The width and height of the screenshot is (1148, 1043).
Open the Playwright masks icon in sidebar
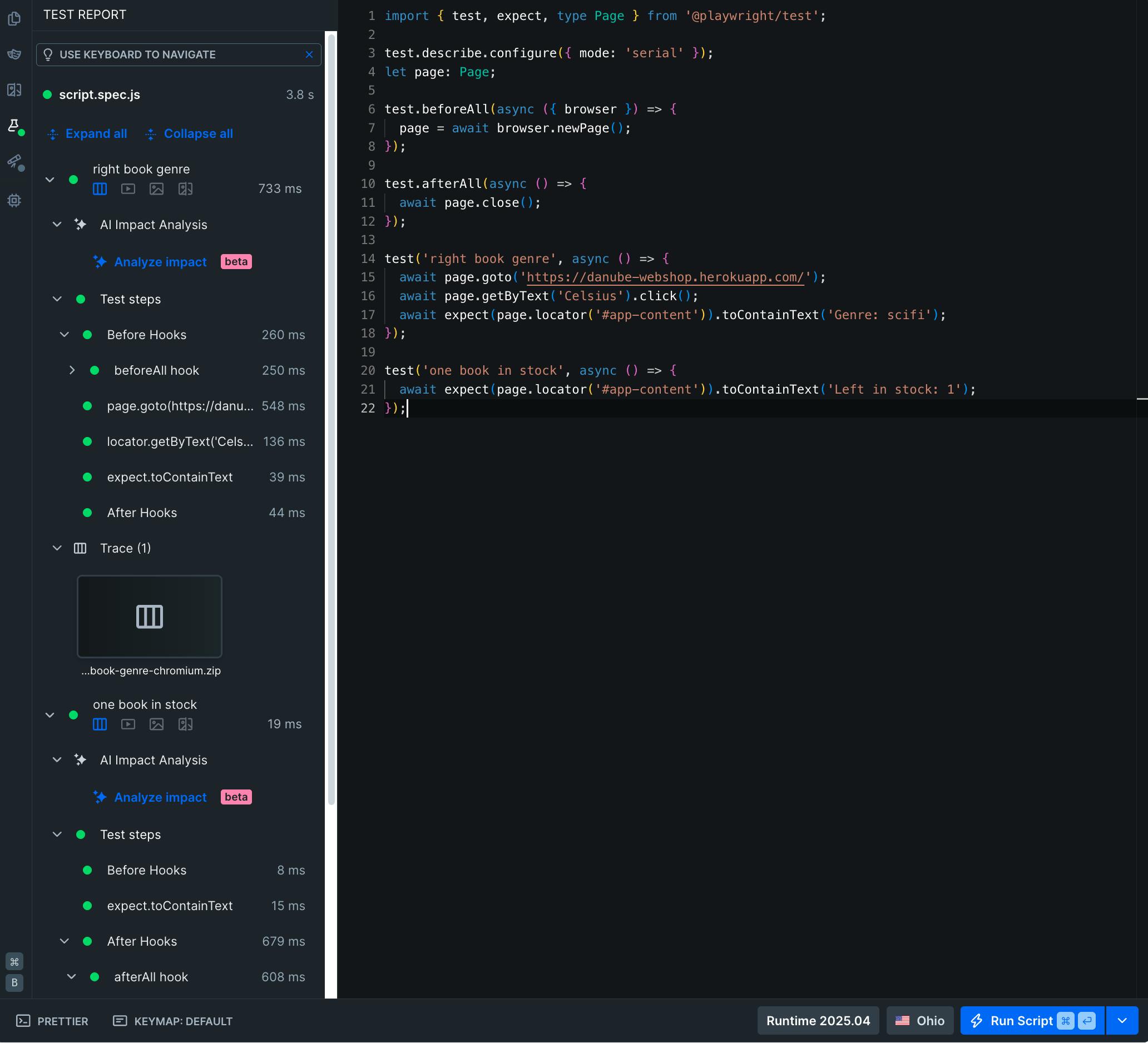pos(14,54)
